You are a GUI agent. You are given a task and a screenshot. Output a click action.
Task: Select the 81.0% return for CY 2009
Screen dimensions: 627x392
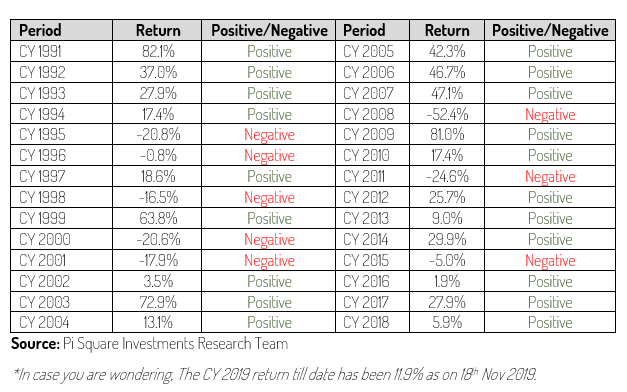point(447,135)
